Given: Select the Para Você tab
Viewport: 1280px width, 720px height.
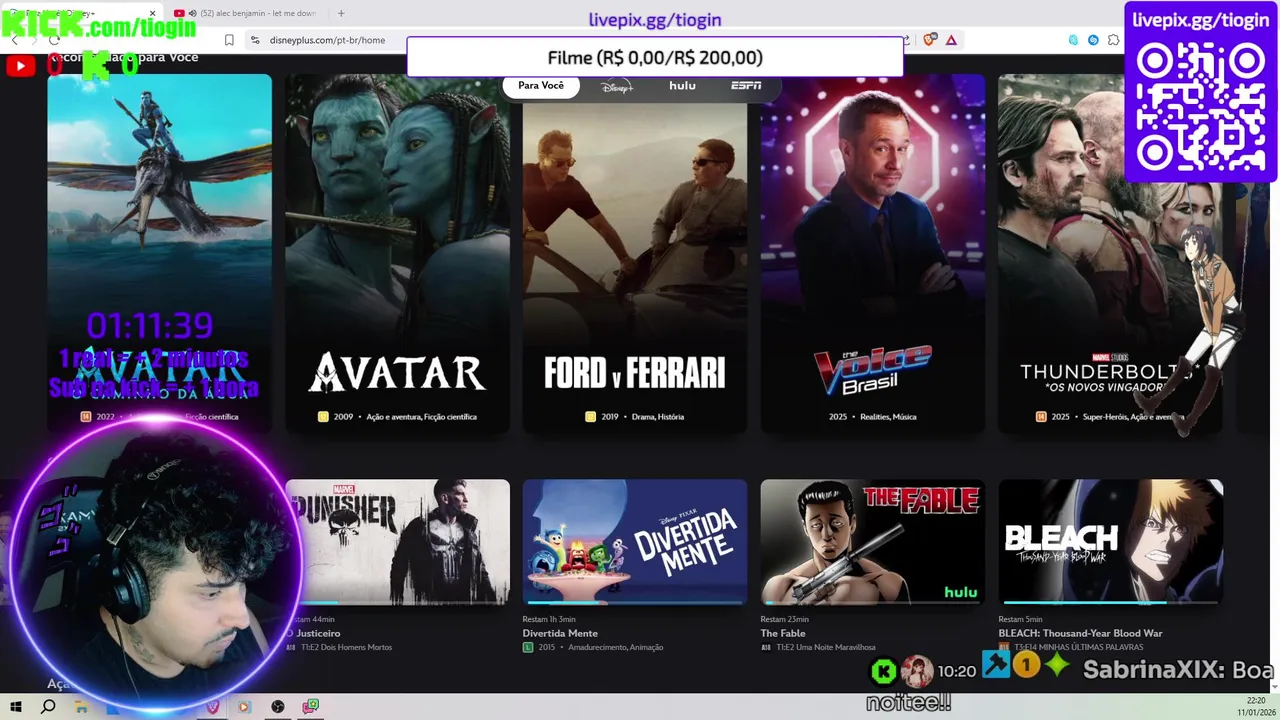Looking at the screenshot, I should 541,85.
